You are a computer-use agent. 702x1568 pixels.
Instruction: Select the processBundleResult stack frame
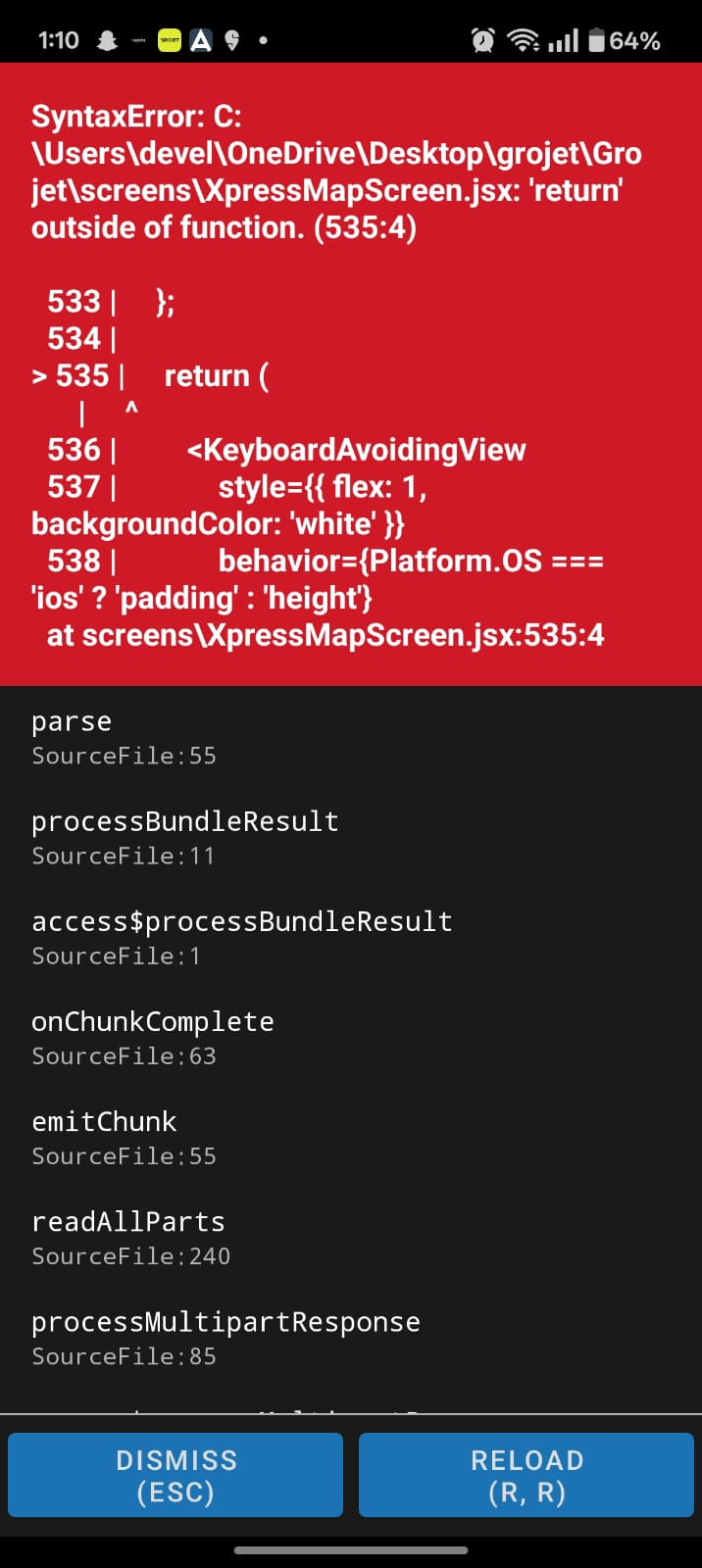tap(351, 837)
